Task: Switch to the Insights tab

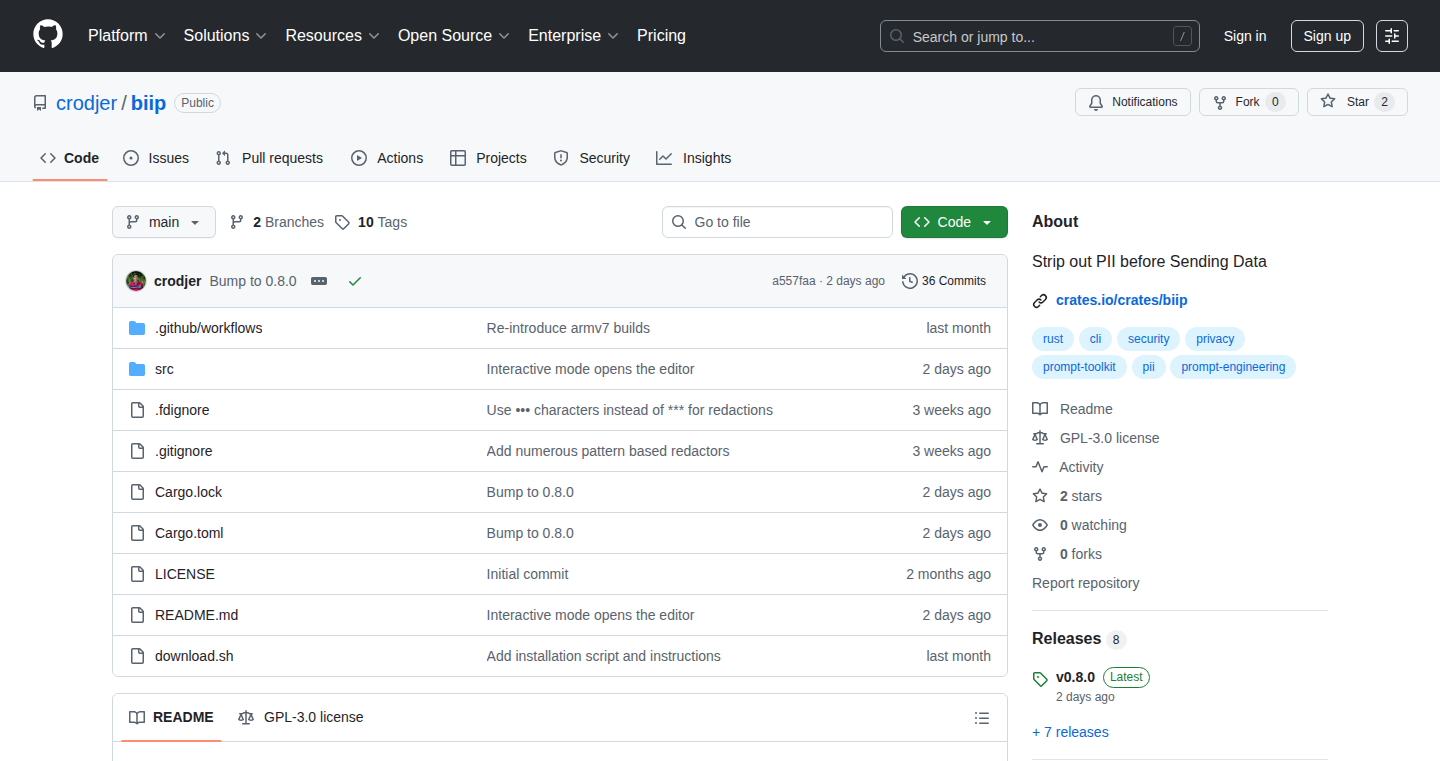Action: click(x=694, y=158)
